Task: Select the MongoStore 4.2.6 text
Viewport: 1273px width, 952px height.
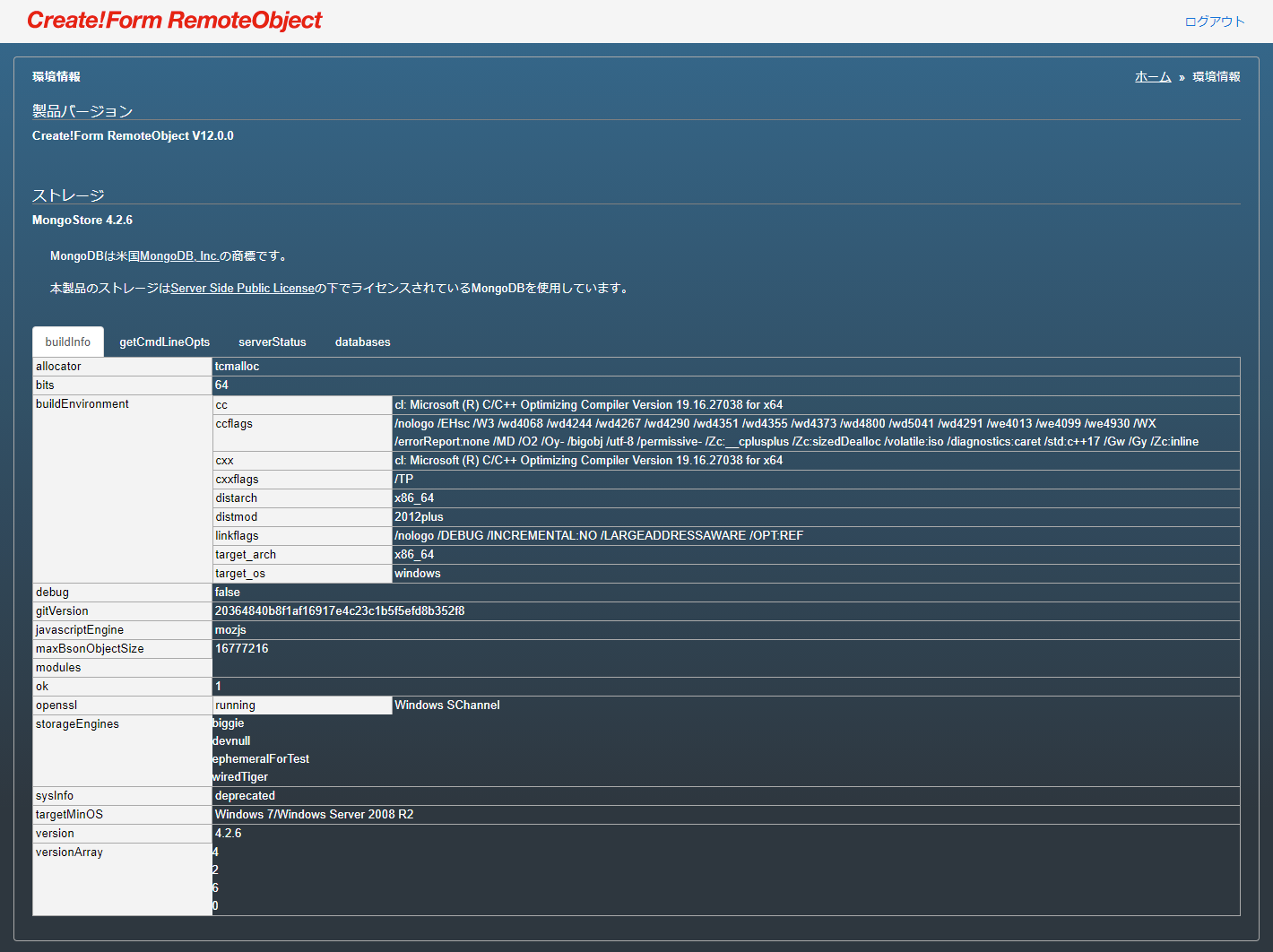Action: [x=82, y=221]
